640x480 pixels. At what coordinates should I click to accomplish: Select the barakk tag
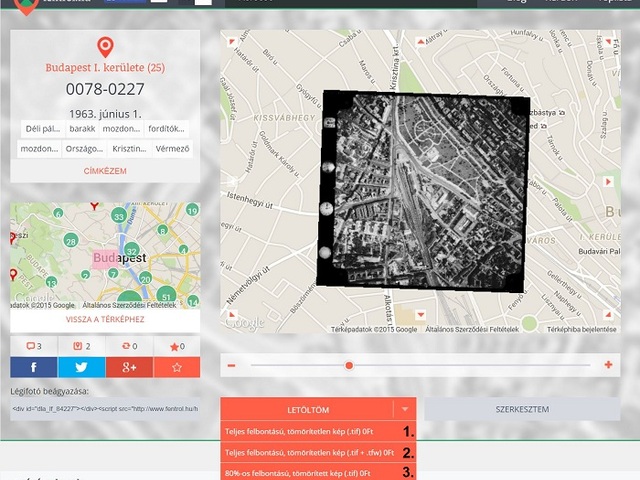(82, 129)
